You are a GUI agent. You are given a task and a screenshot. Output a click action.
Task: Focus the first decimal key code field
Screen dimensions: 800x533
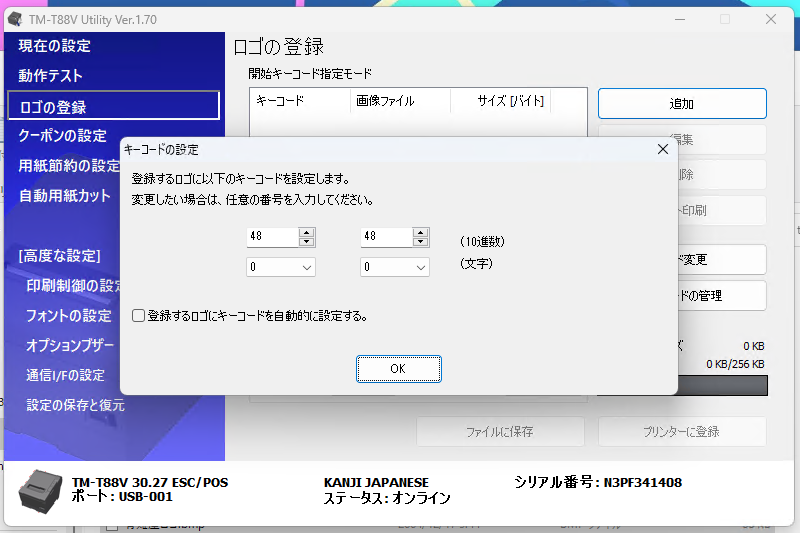[272, 237]
